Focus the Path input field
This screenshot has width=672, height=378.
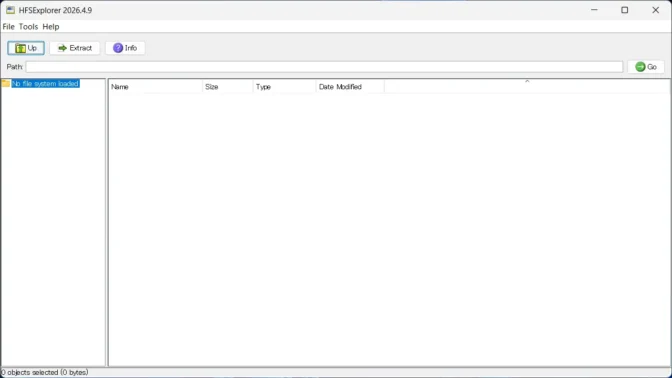coord(324,67)
